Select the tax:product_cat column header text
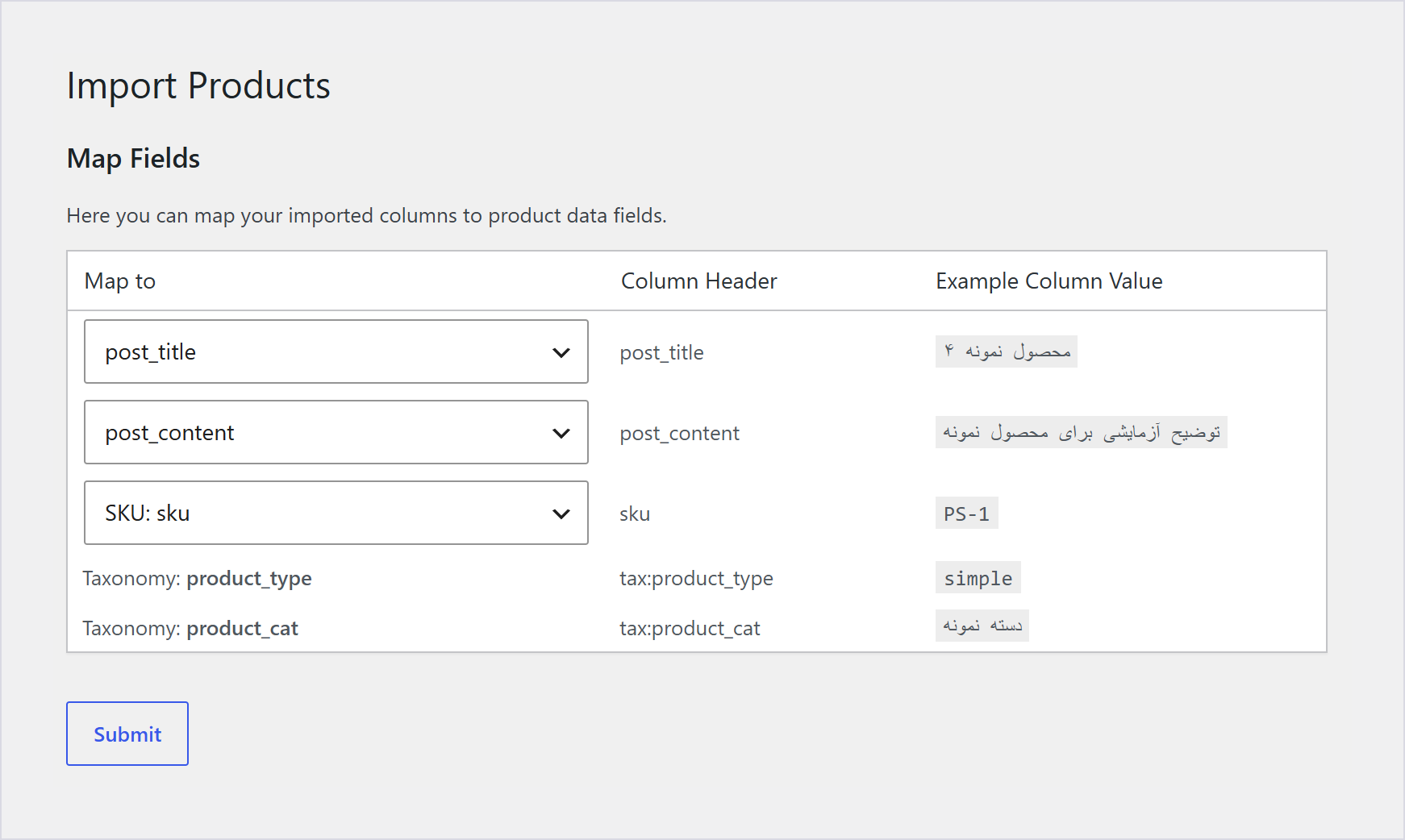The width and height of the screenshot is (1405, 840). click(690, 629)
